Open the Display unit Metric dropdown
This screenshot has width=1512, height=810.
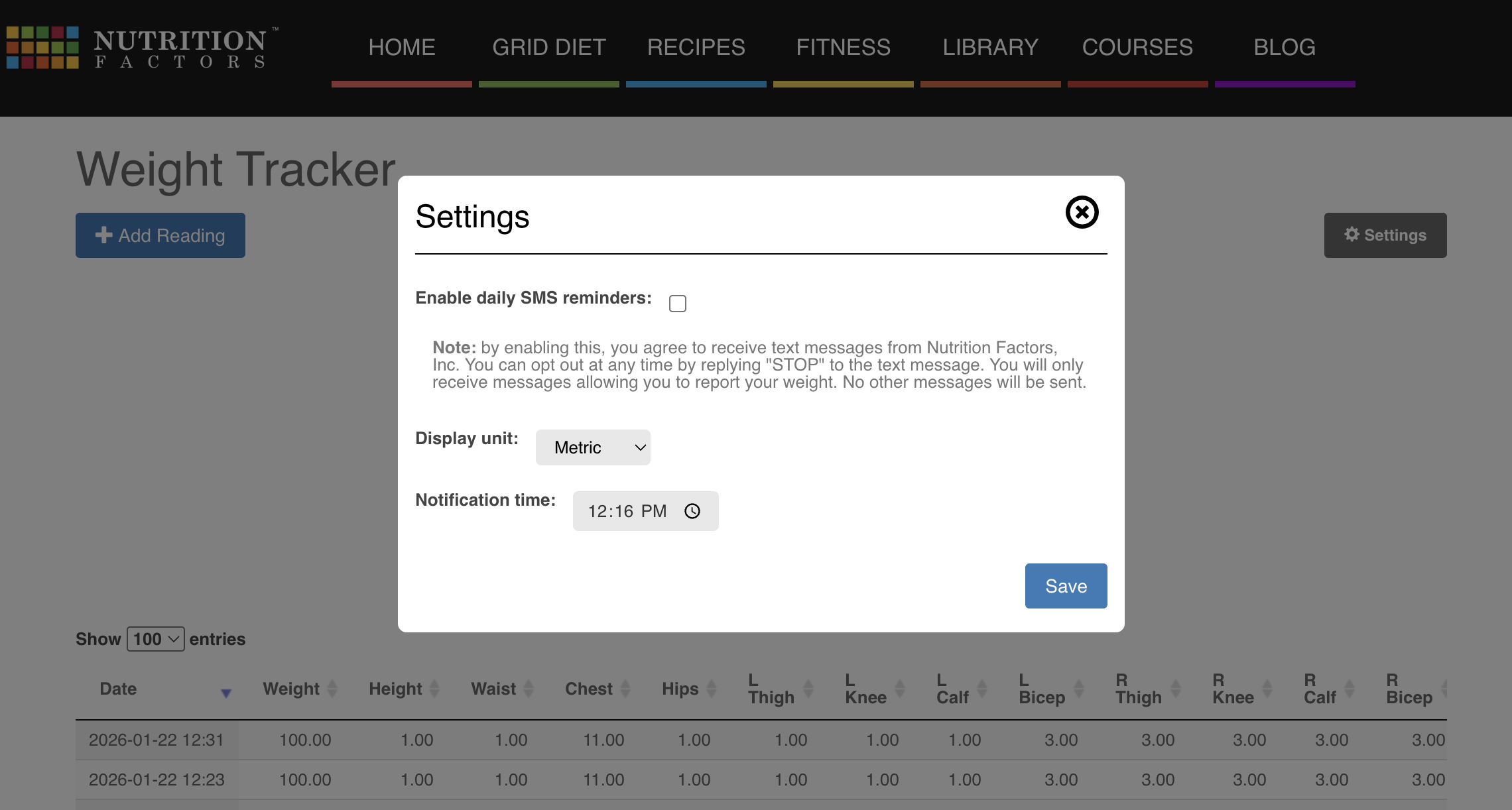[592, 447]
